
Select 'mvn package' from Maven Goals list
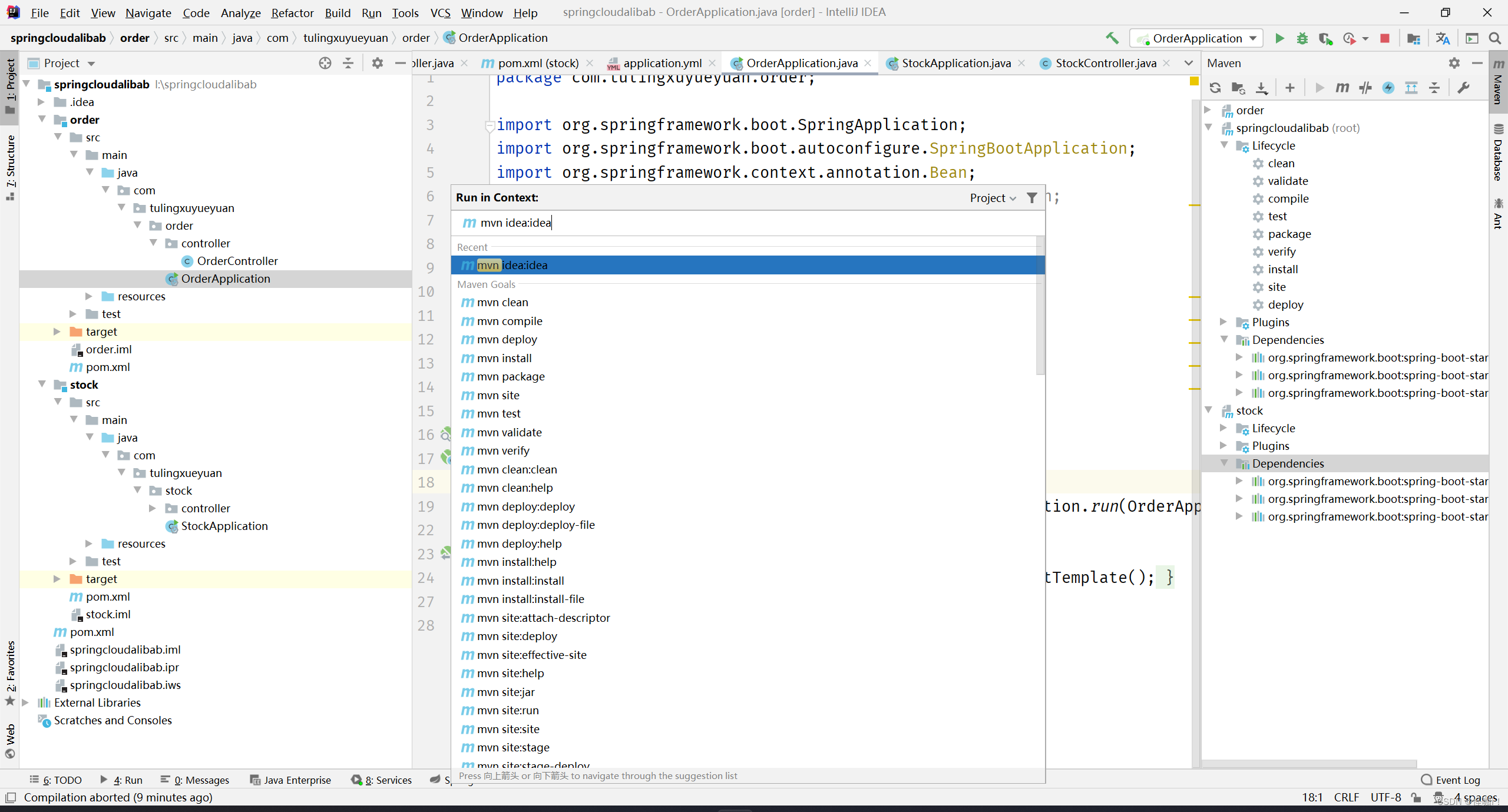click(x=743, y=376)
